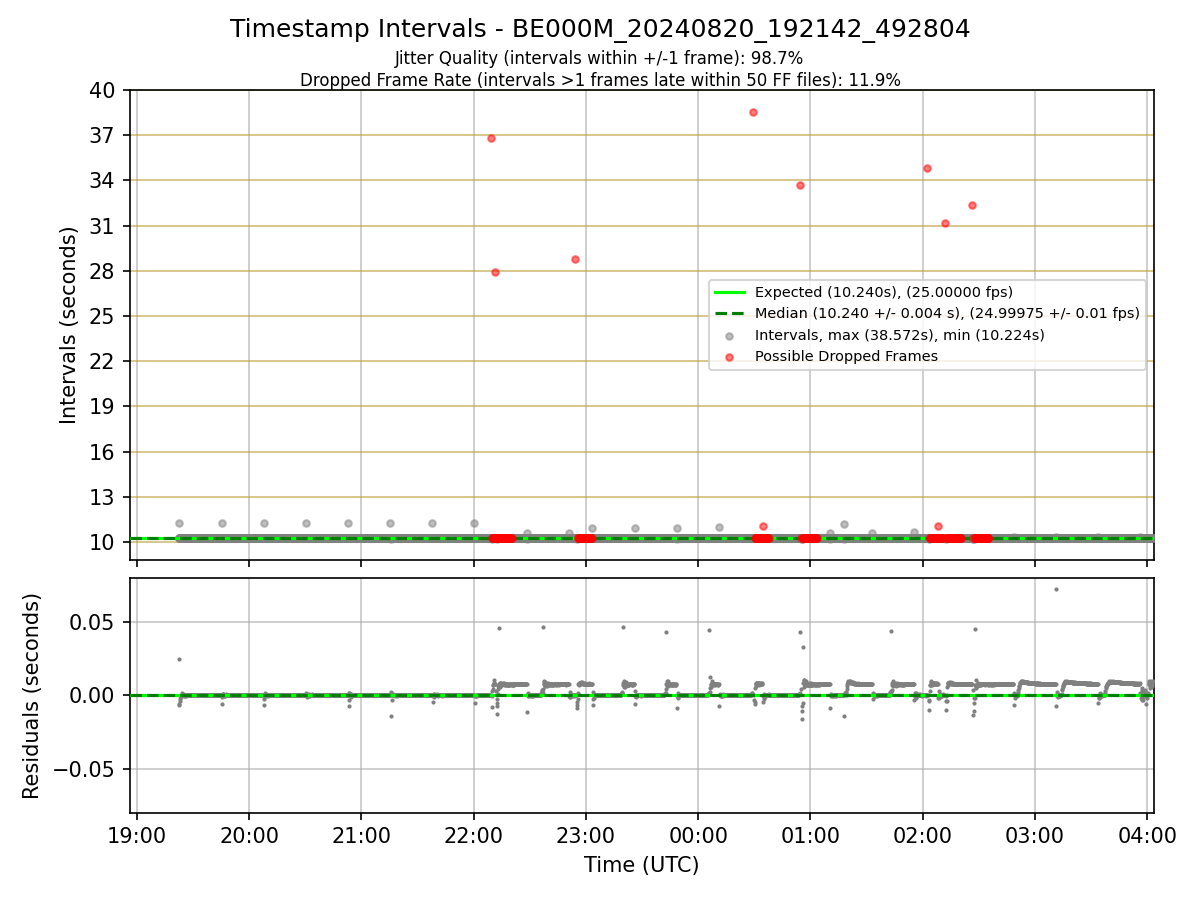Image resolution: width=1200 pixels, height=900 pixels.
Task: Click the 00:00 x-axis tick label
Action: pyautogui.click(x=698, y=837)
